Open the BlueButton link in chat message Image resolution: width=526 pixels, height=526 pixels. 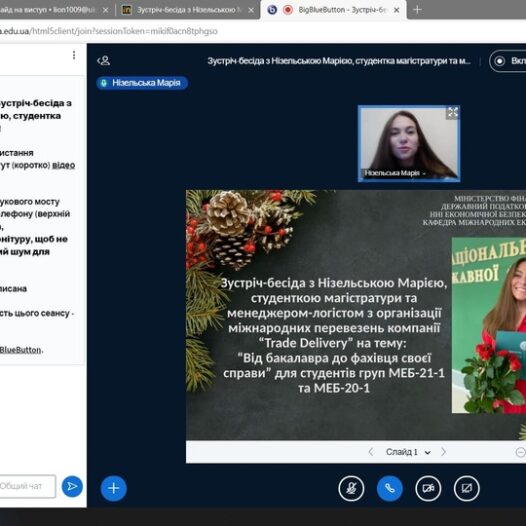(20, 350)
